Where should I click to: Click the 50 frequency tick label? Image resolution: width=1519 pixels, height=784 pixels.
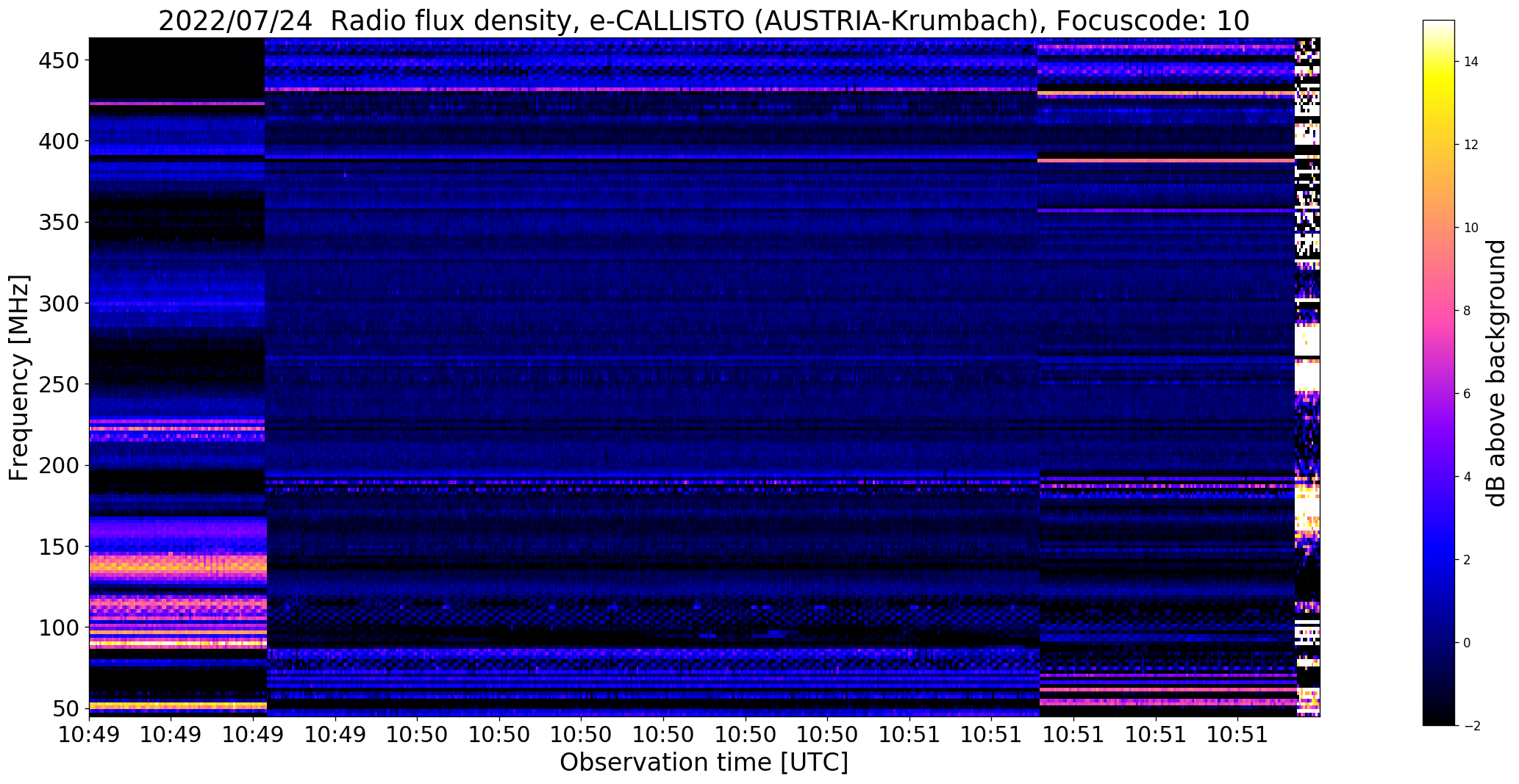pos(65,708)
